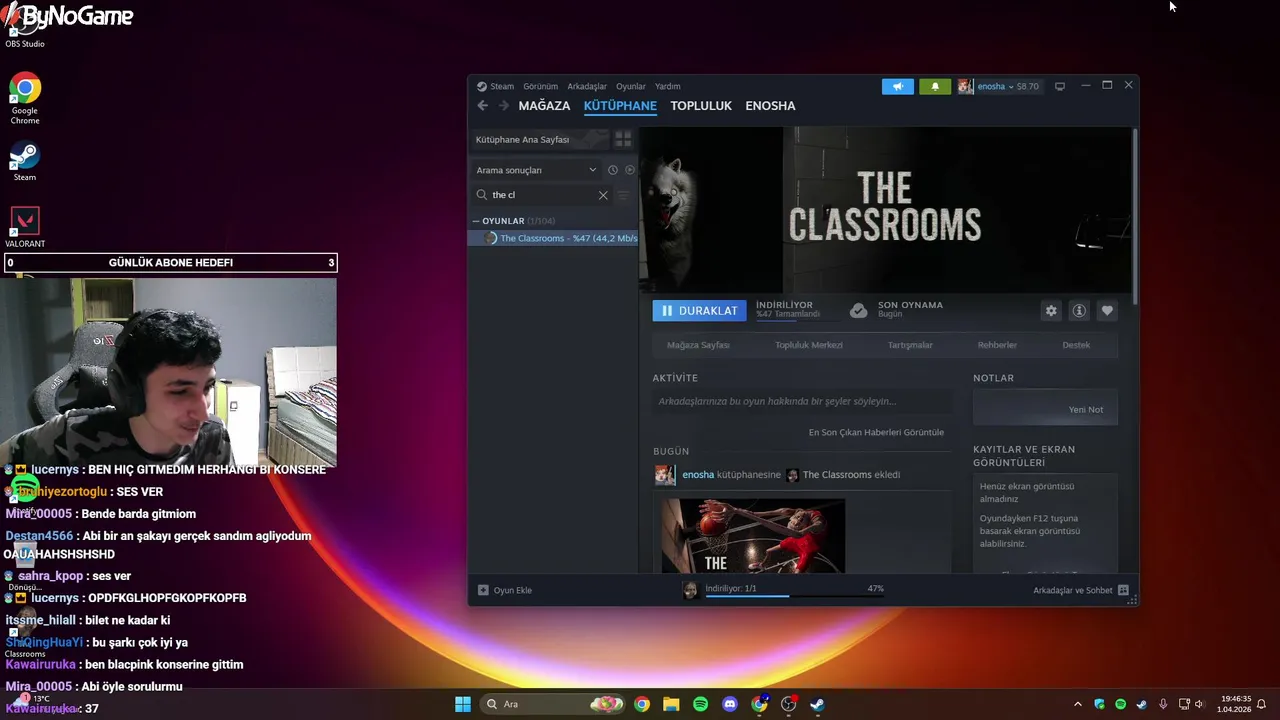Sort library by recent activity clock icon
Viewport: 1280px width, 720px height.
[613, 170]
